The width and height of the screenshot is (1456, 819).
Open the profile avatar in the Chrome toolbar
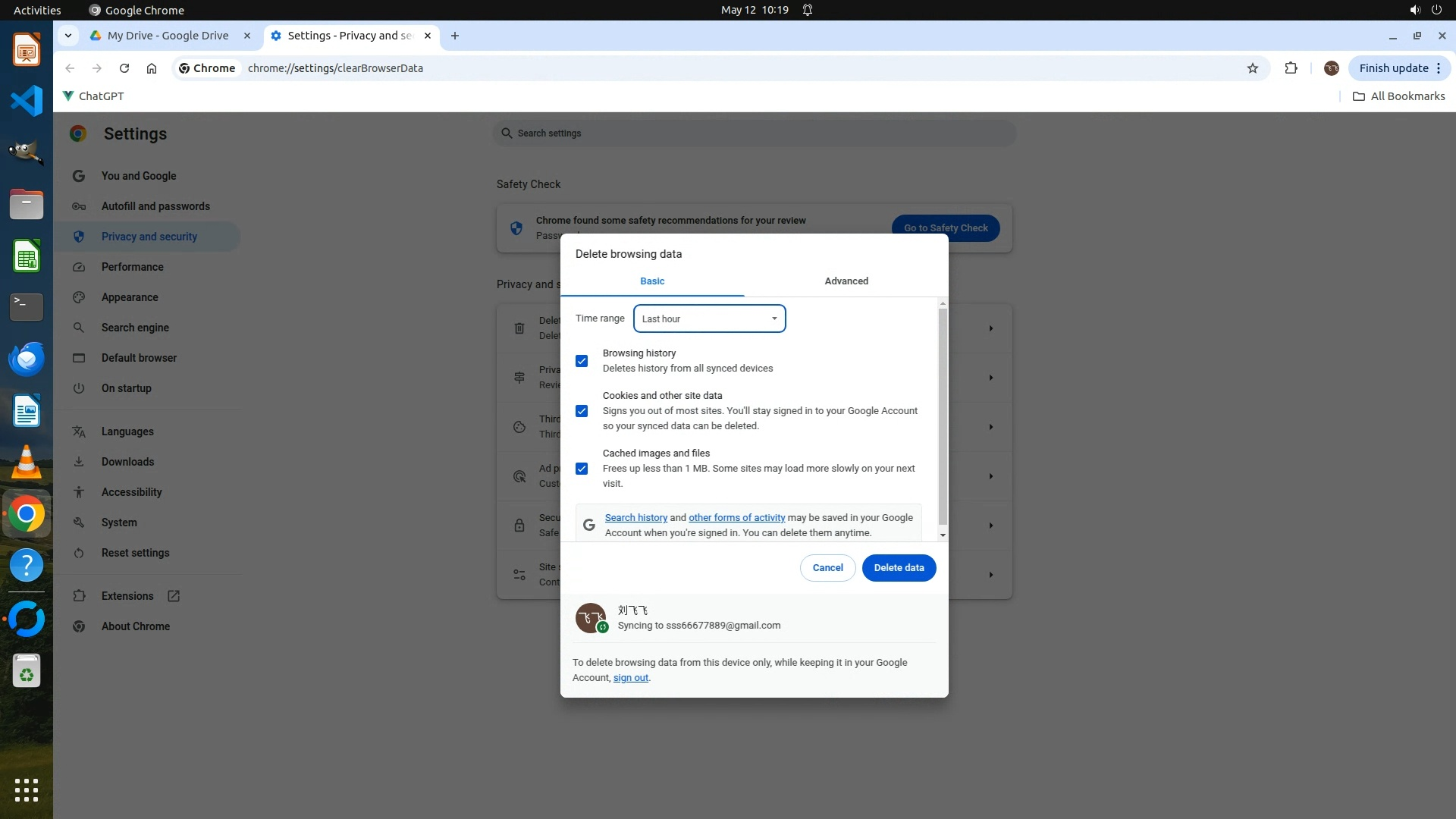1331,68
